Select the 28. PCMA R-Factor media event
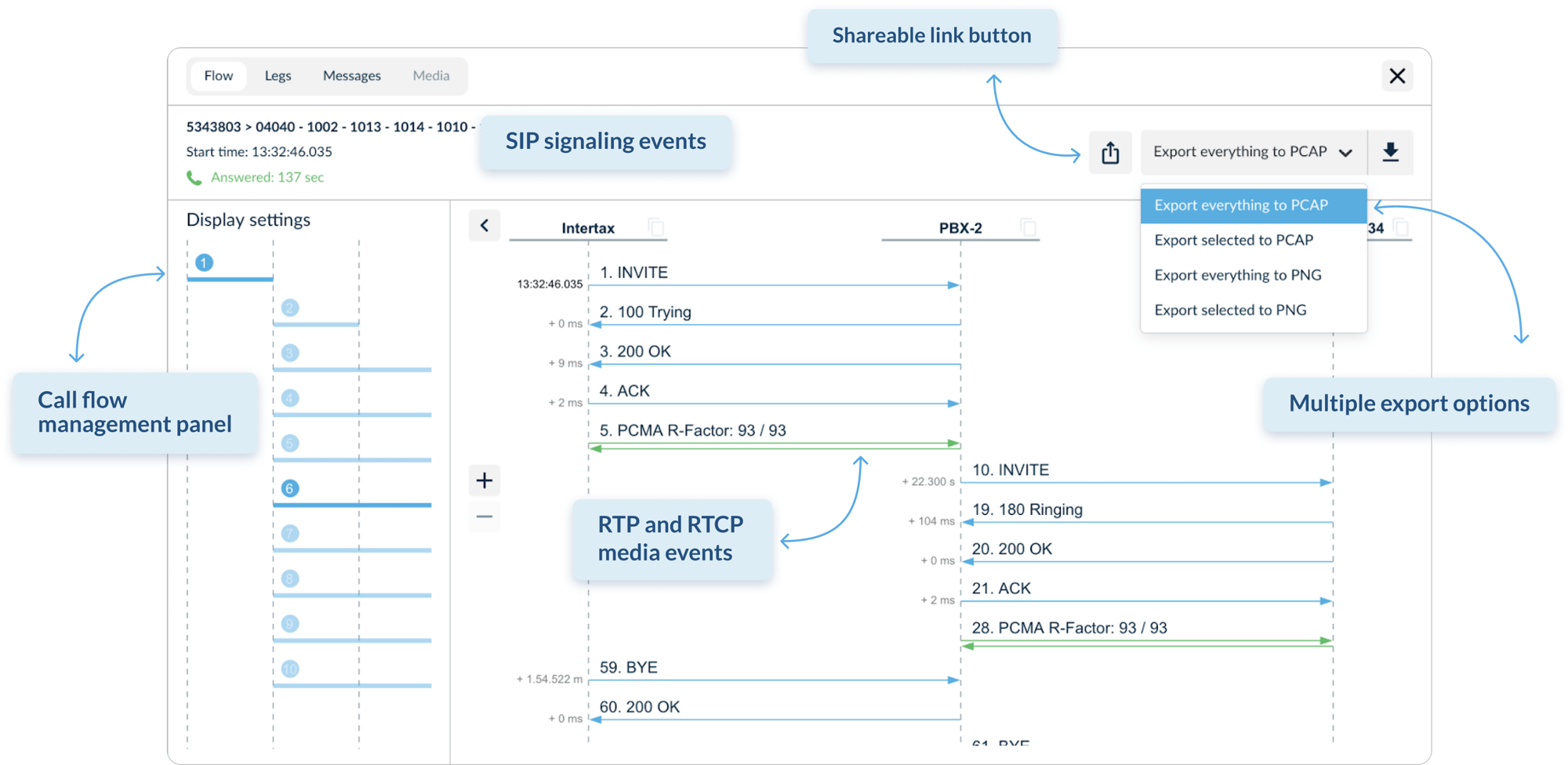The image size is (1568, 765). tap(1069, 628)
